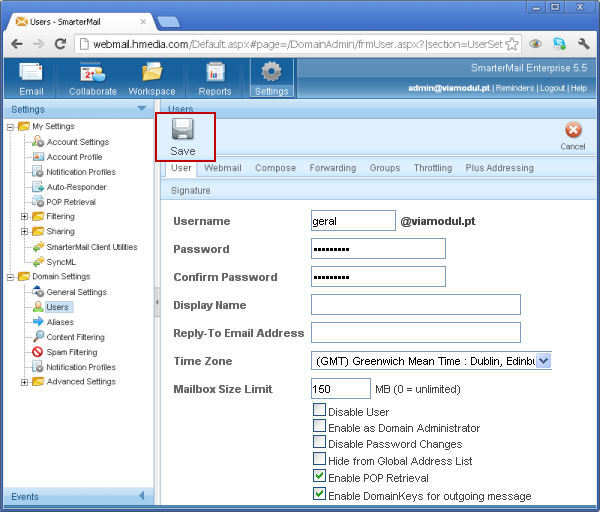This screenshot has height=512, width=600.
Task: Switch to the Throttling tab
Action: click(433, 168)
